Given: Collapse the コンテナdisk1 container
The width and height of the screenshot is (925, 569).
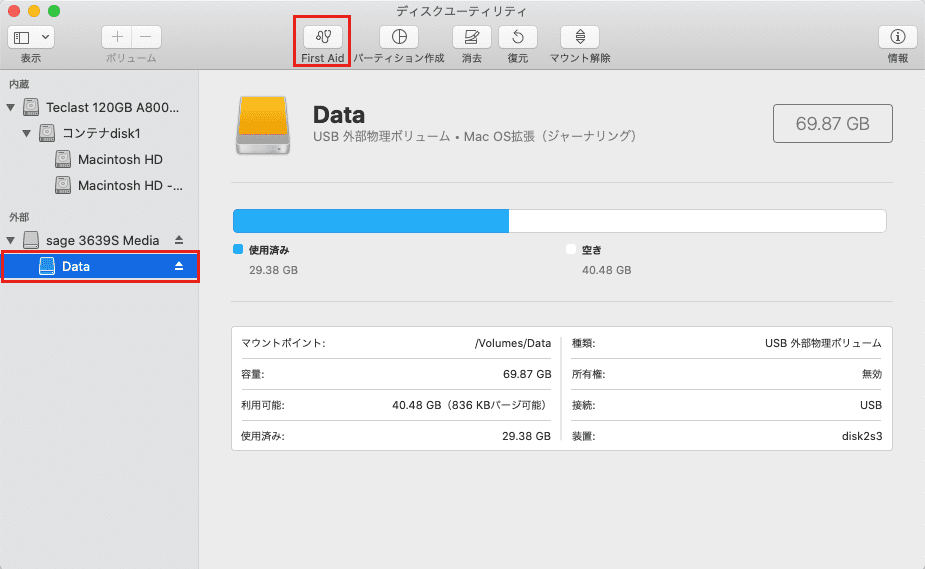Looking at the screenshot, I should point(27,133).
